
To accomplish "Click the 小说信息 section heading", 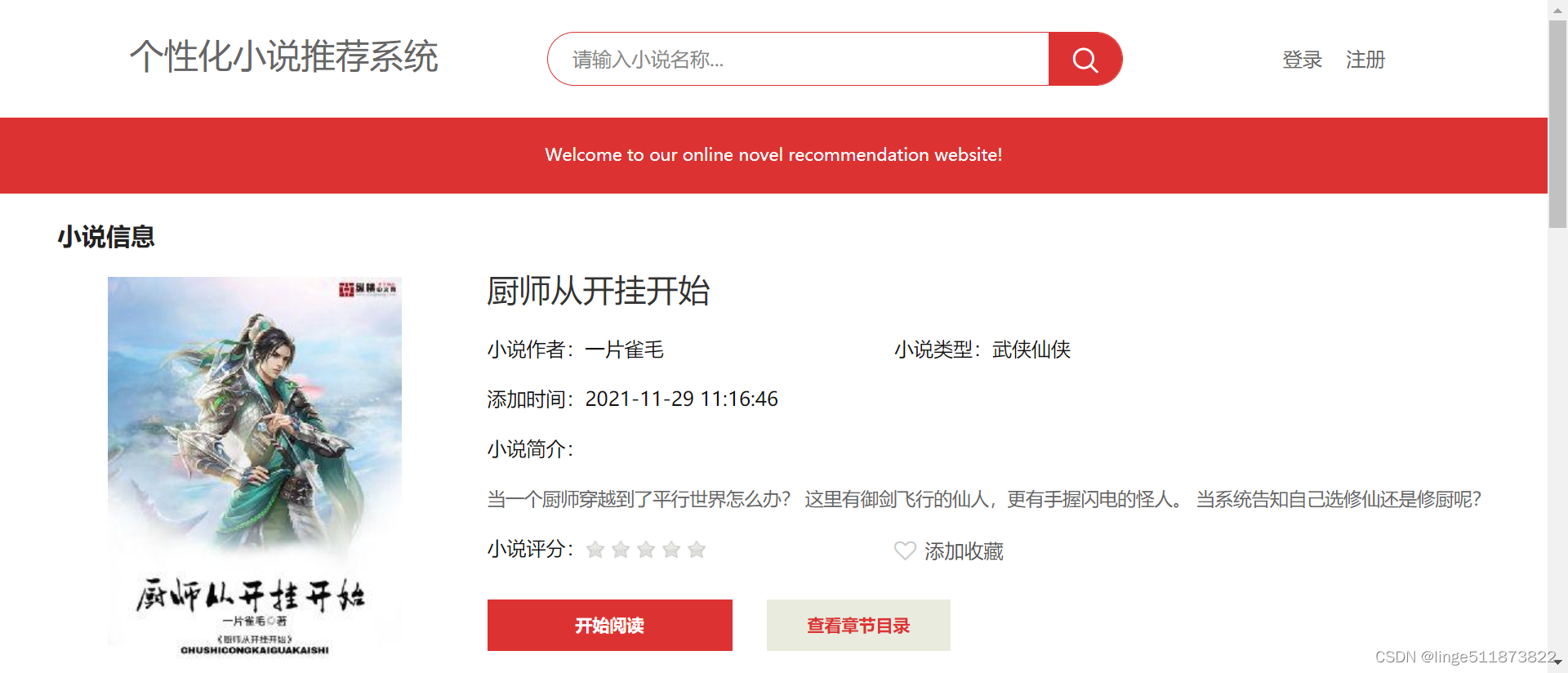I will (106, 237).
